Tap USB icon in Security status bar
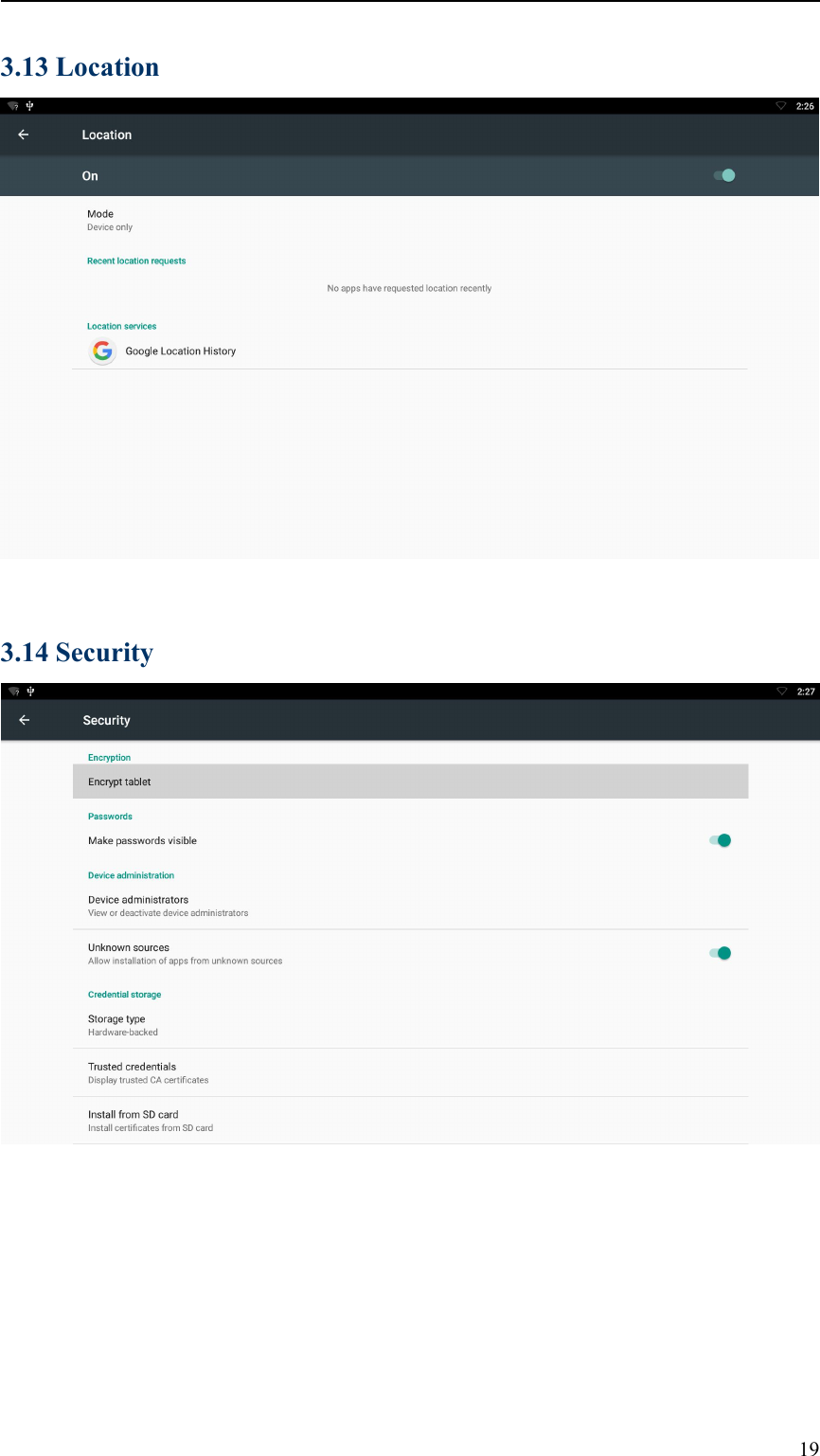 coord(31,692)
